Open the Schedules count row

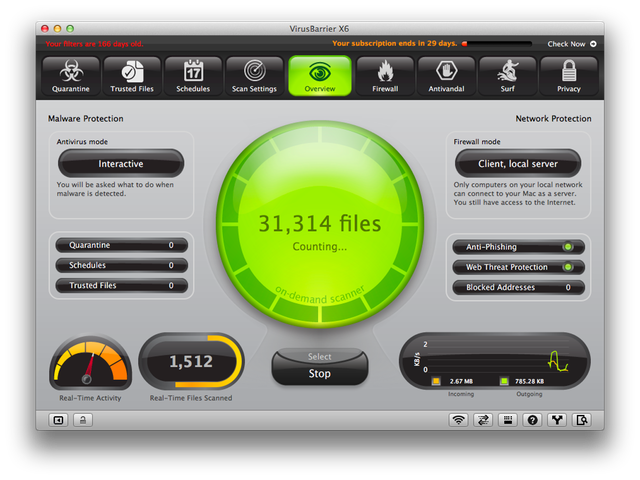122,265
